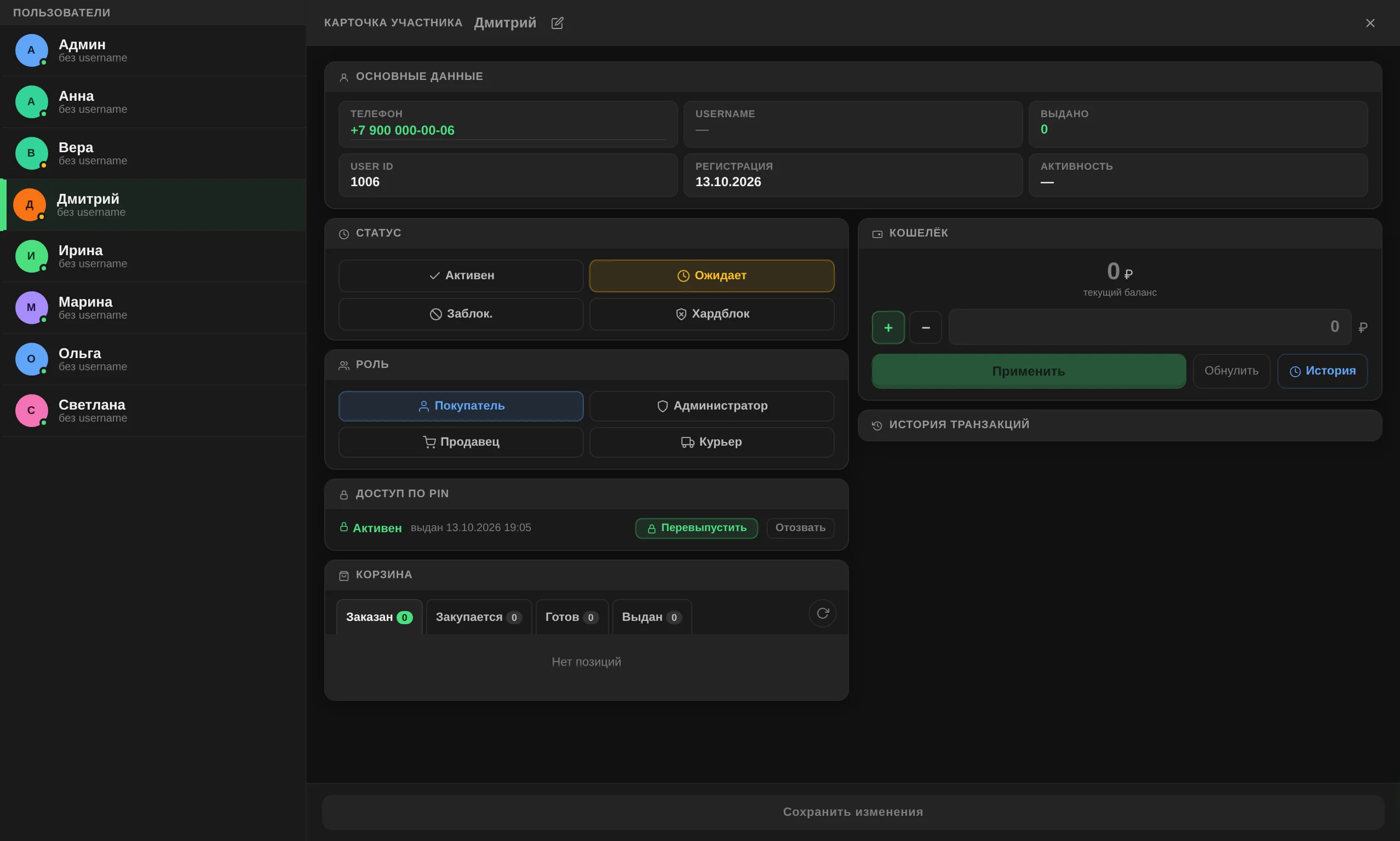Click Светлана's pink avatar
The width and height of the screenshot is (1400, 841).
pyautogui.click(x=31, y=410)
